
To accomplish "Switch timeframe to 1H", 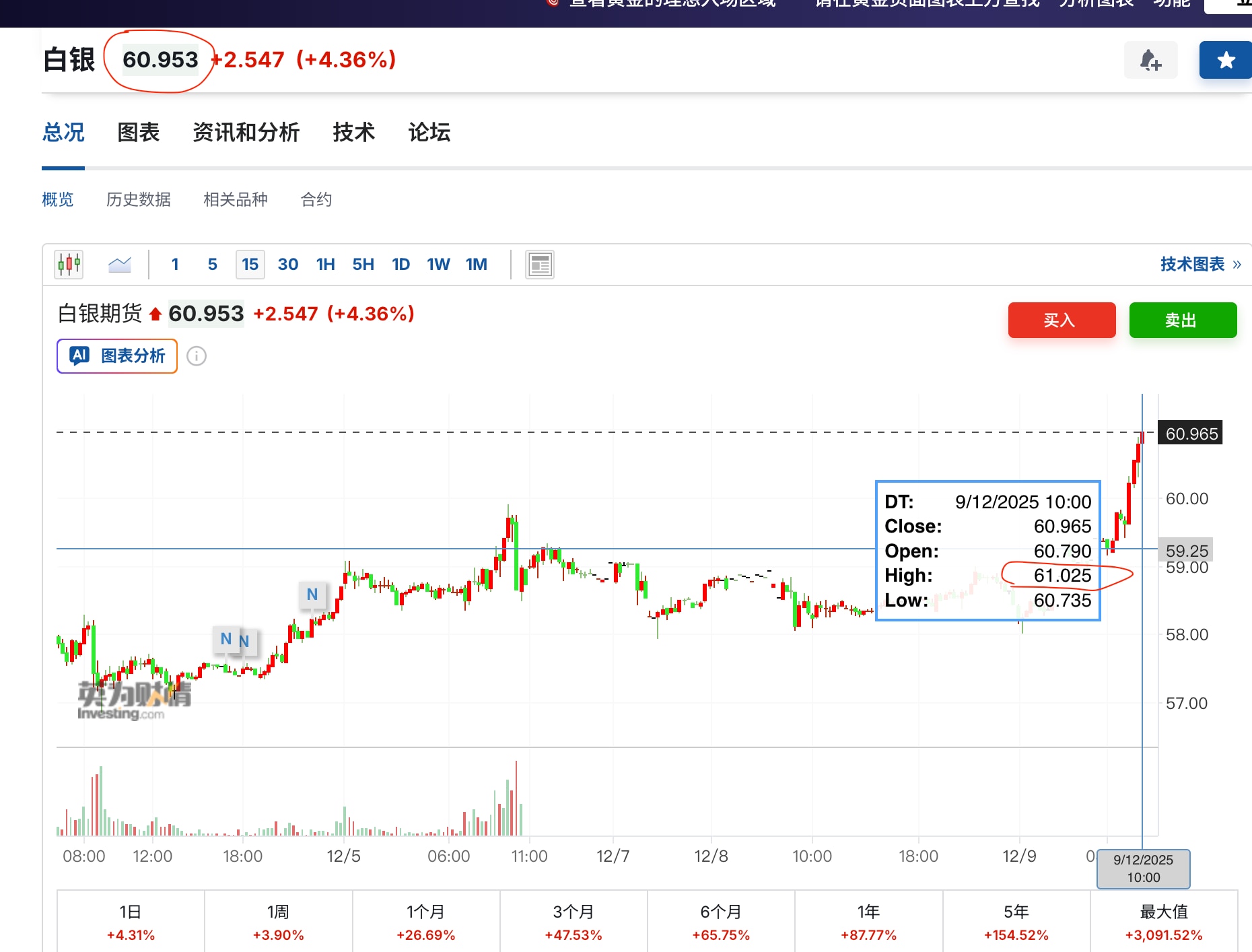I will coord(325,264).
